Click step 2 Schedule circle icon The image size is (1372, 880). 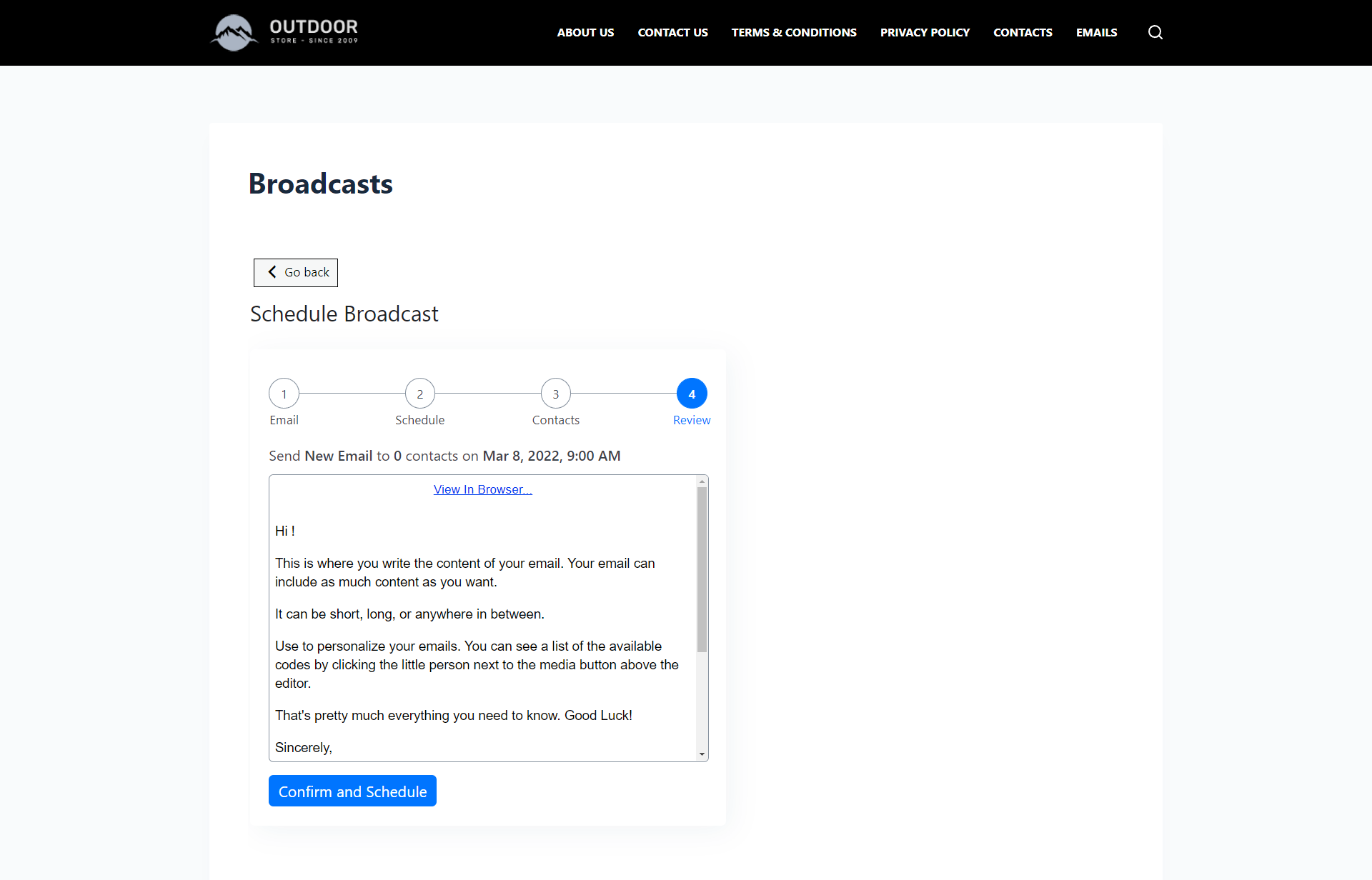click(x=420, y=393)
